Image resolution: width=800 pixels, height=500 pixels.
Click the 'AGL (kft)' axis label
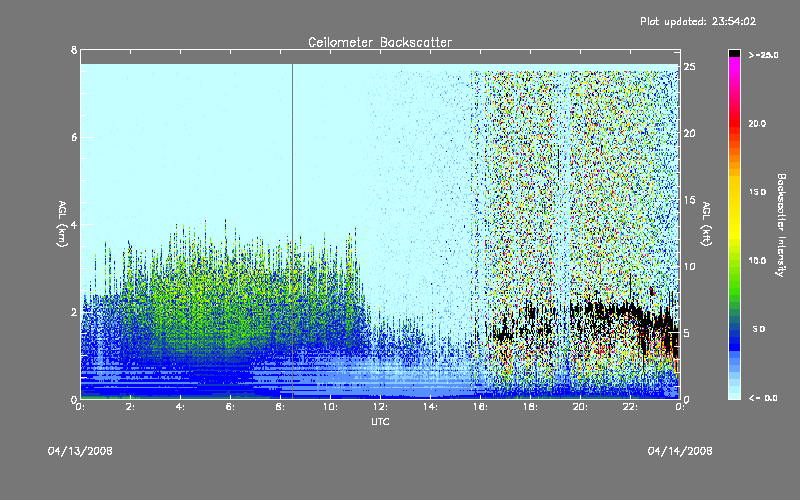(x=706, y=224)
